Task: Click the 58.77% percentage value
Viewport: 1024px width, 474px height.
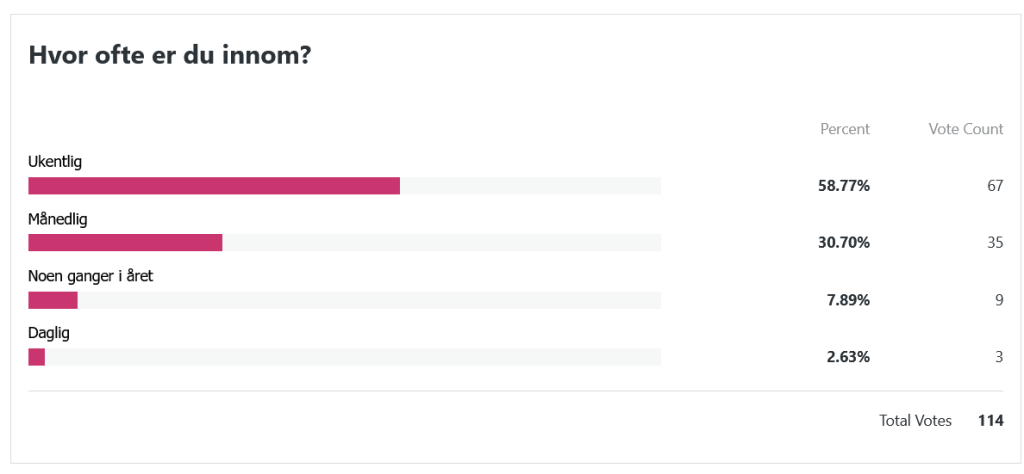Action: (x=844, y=186)
